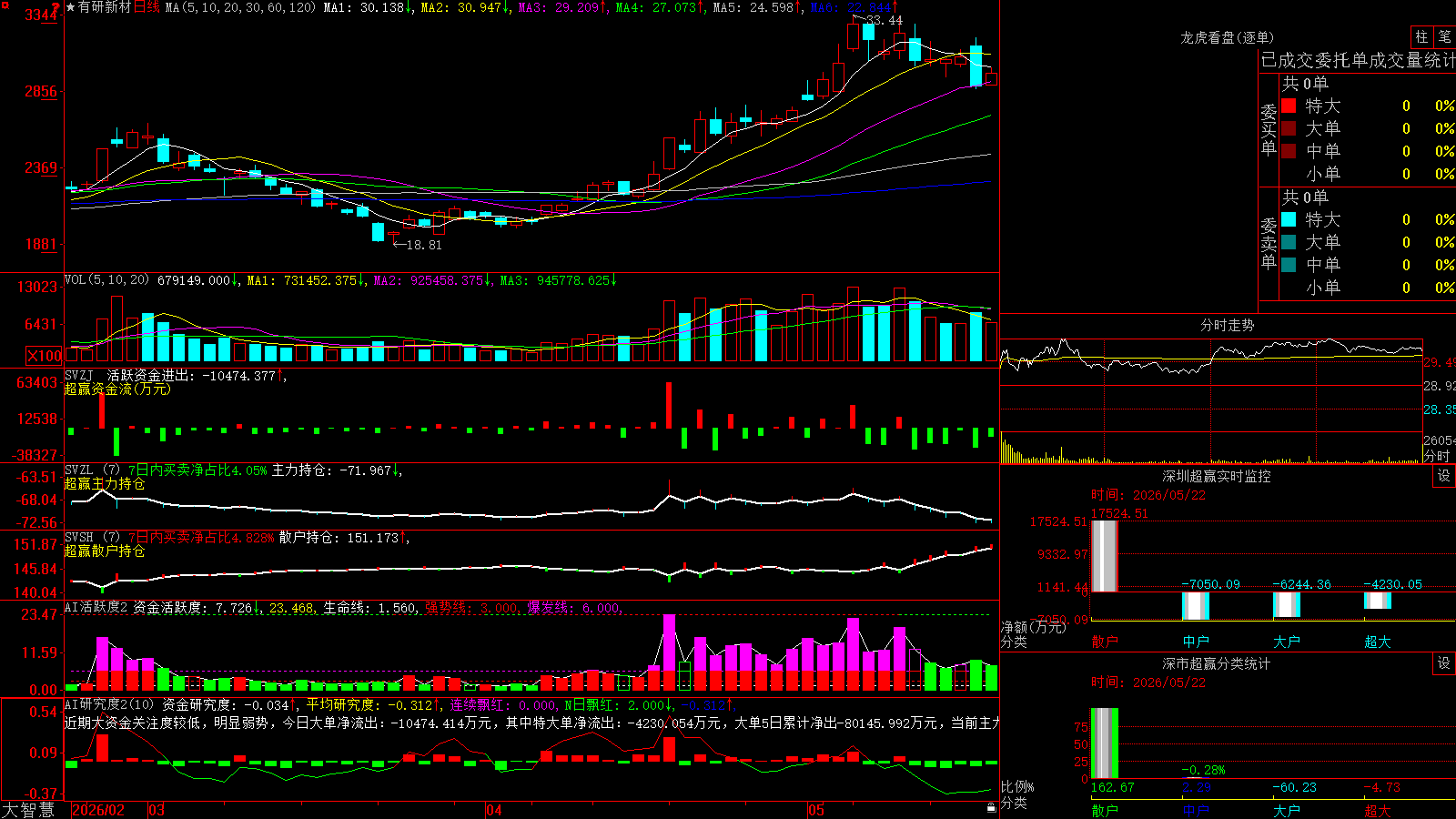Open the VOL(5,10,20) indicator label

[106, 280]
